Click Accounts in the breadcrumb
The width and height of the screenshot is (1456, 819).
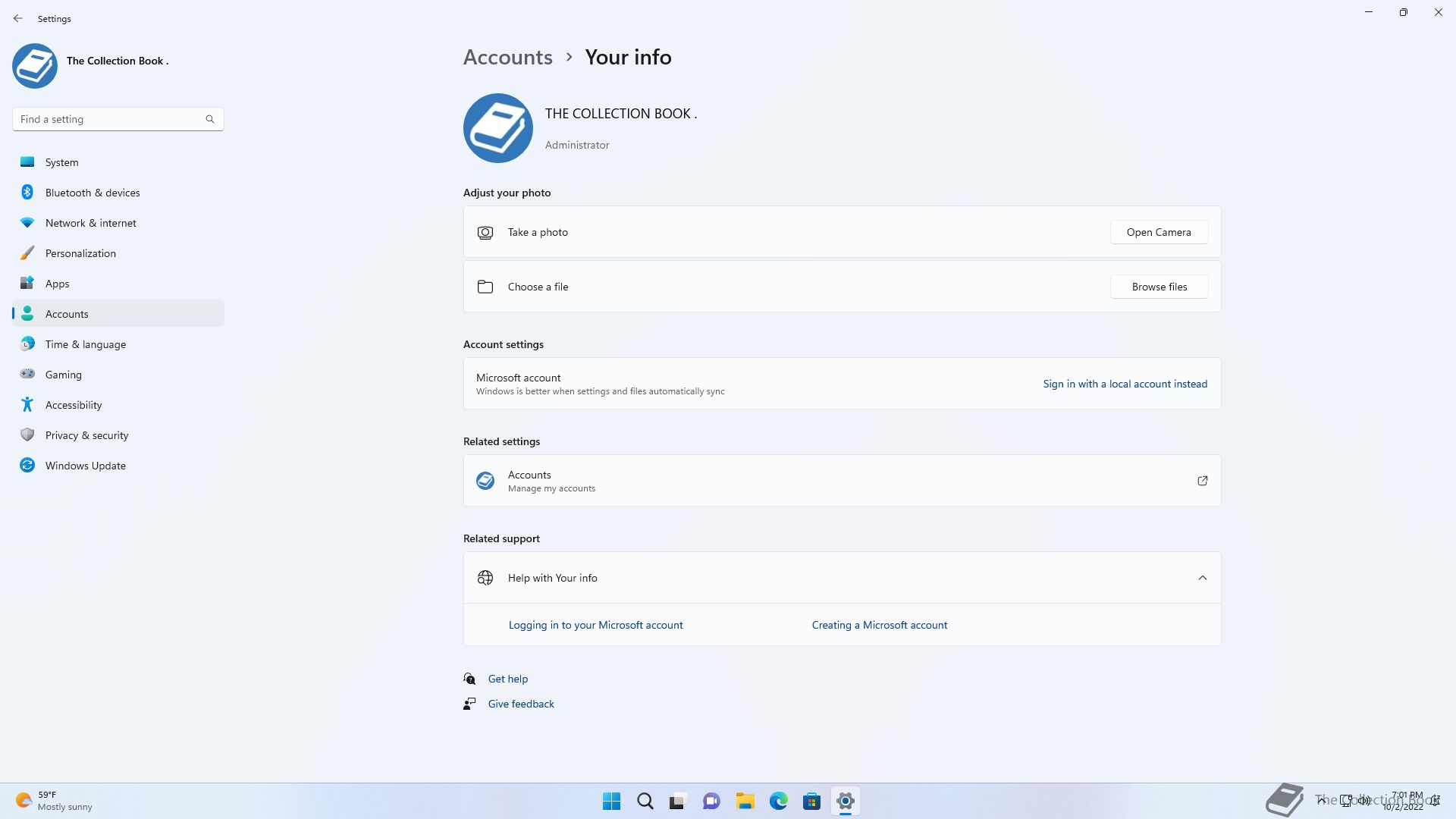[x=508, y=57]
